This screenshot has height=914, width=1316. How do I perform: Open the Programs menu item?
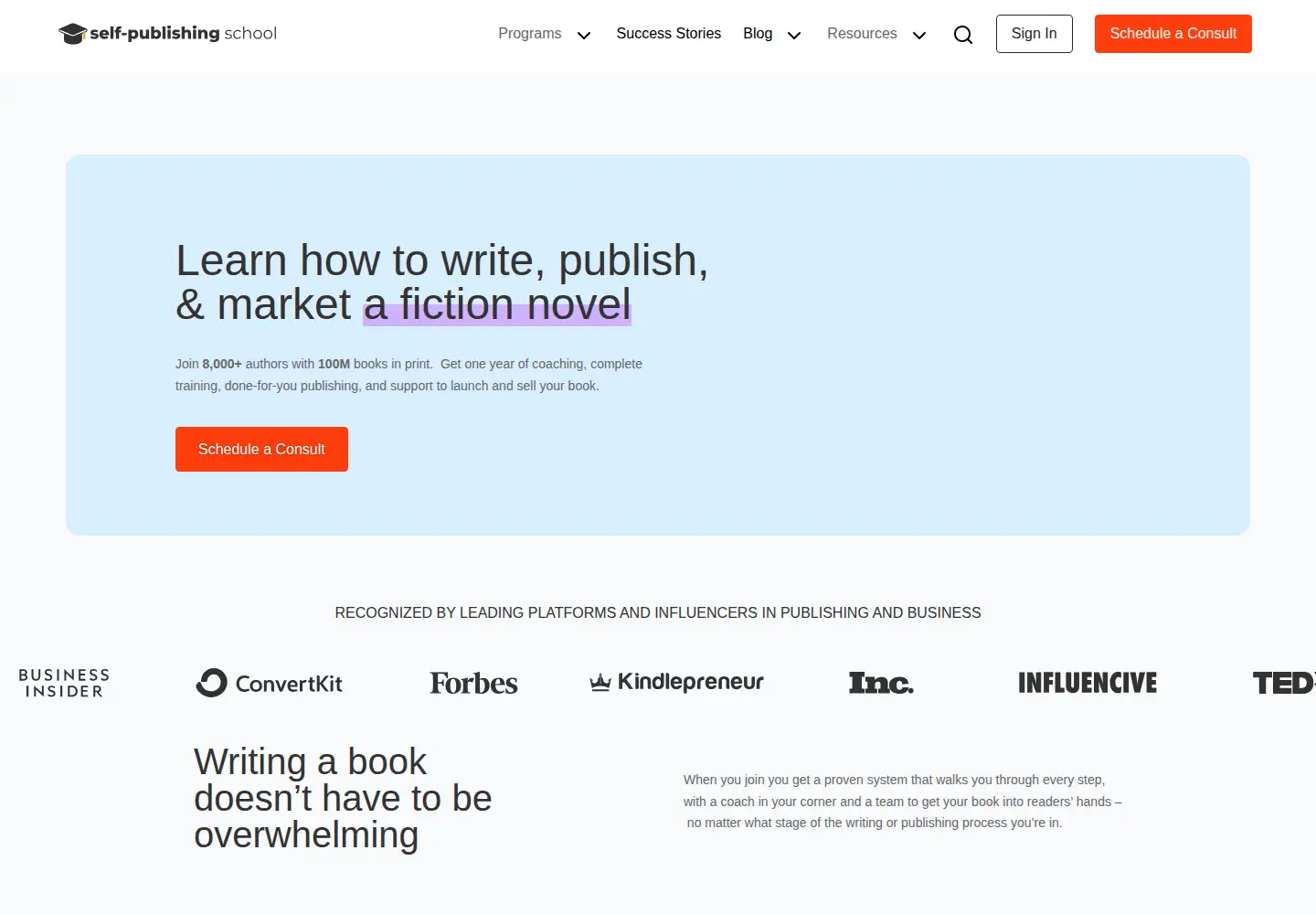click(x=530, y=34)
